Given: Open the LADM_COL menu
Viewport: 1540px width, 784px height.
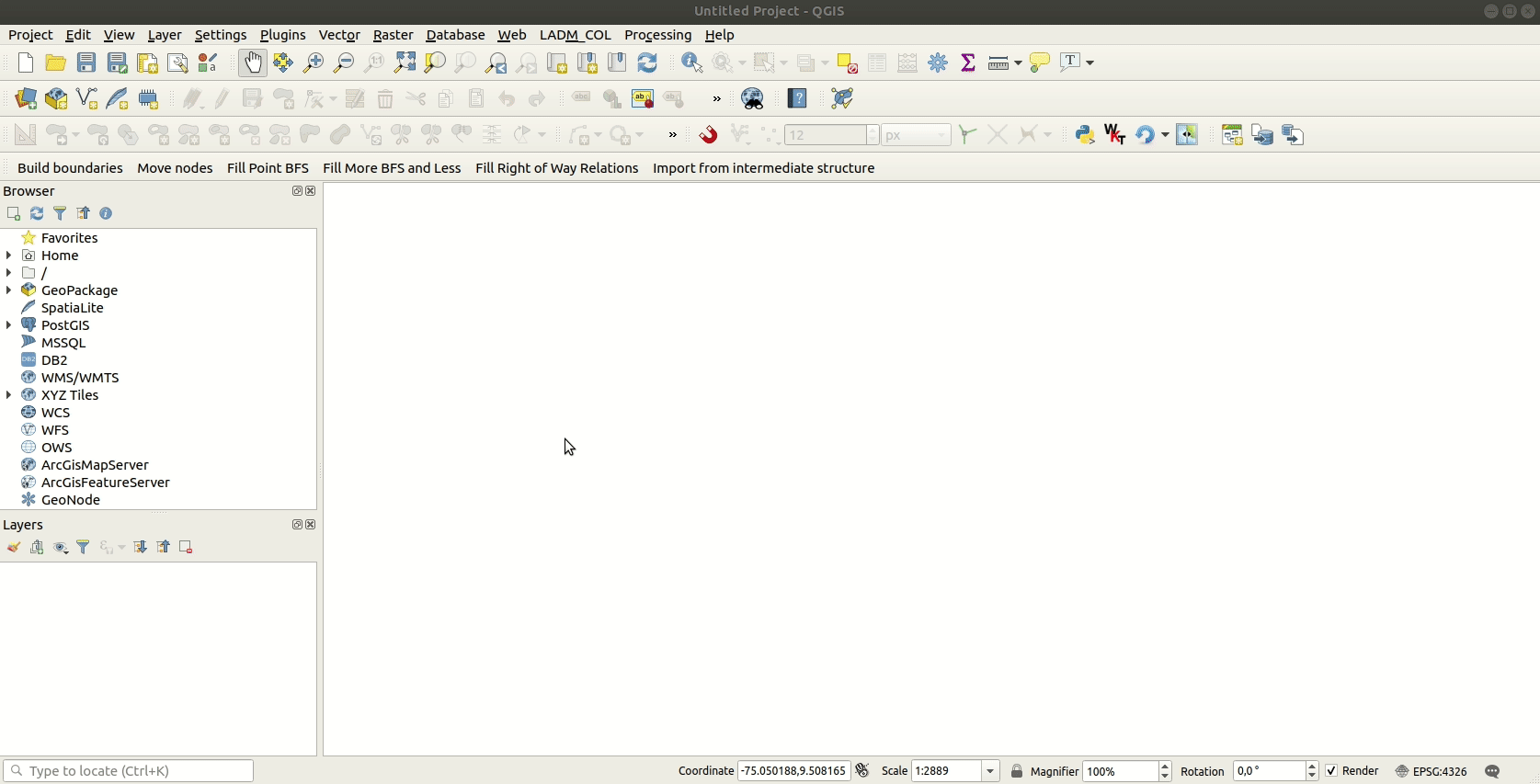Looking at the screenshot, I should click(576, 35).
